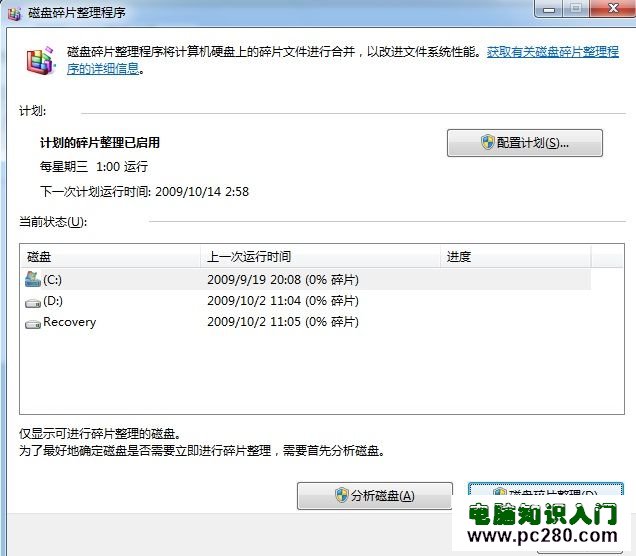
Task: Click the 进度 column header
Action: (515, 257)
